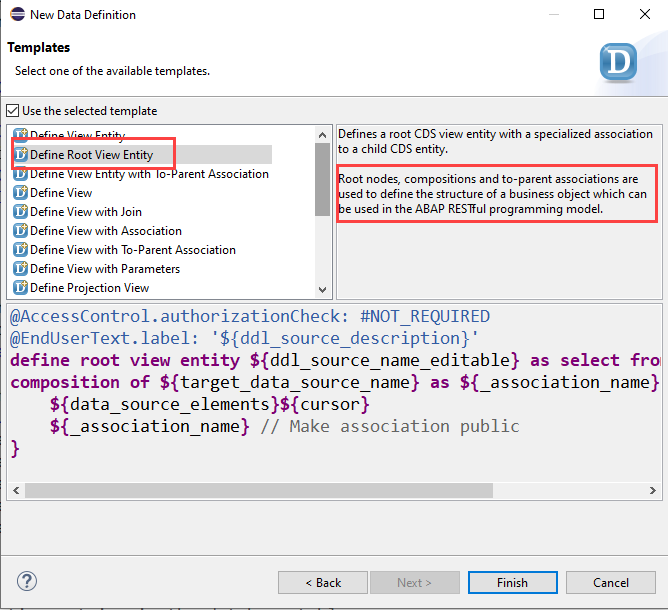
Task: Click the Defines a root CDS view description
Action: (x=495, y=141)
